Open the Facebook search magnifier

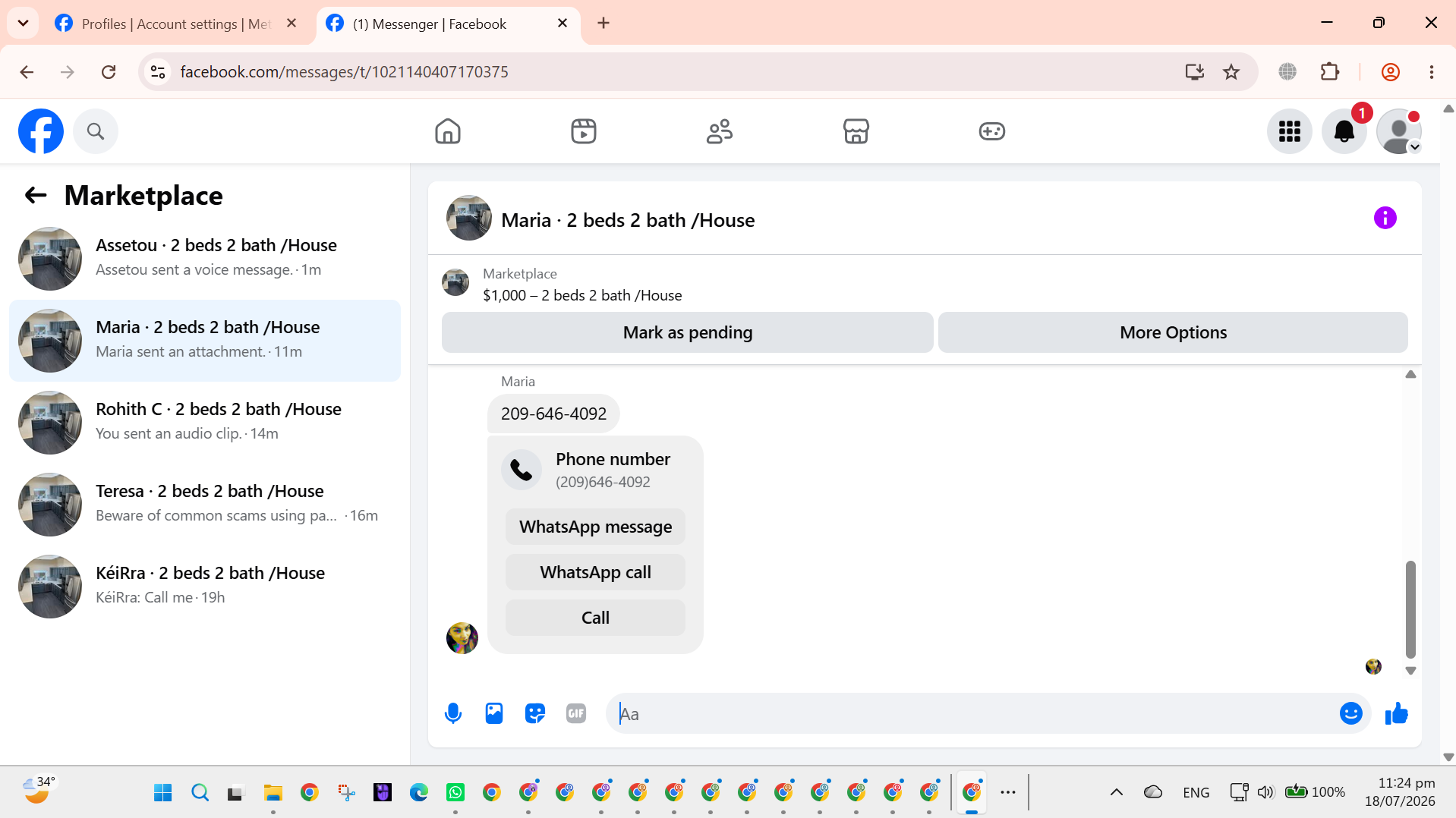95,131
